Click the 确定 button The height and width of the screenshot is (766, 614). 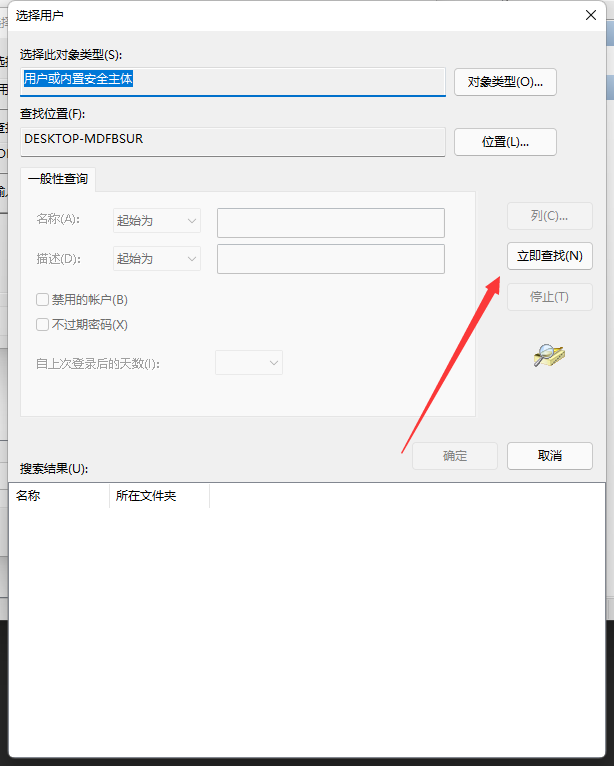coord(455,456)
